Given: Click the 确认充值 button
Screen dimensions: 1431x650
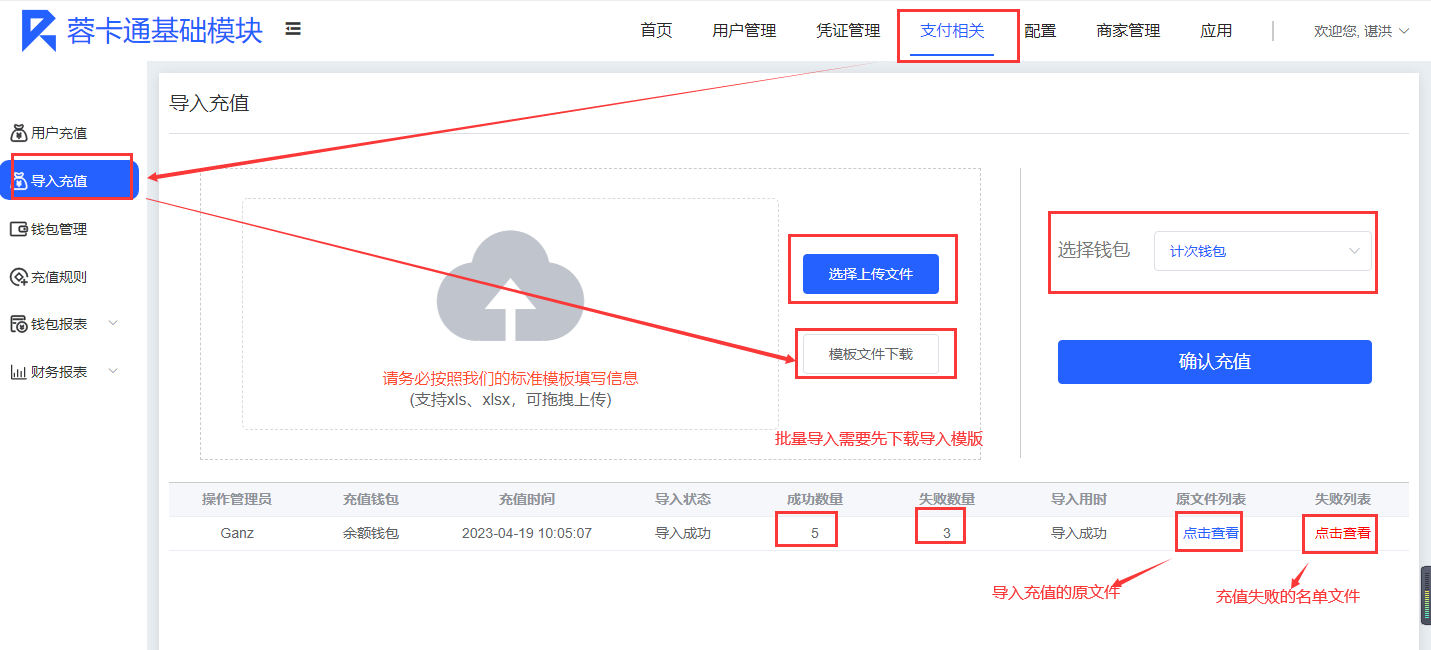Looking at the screenshot, I should coord(1214,362).
